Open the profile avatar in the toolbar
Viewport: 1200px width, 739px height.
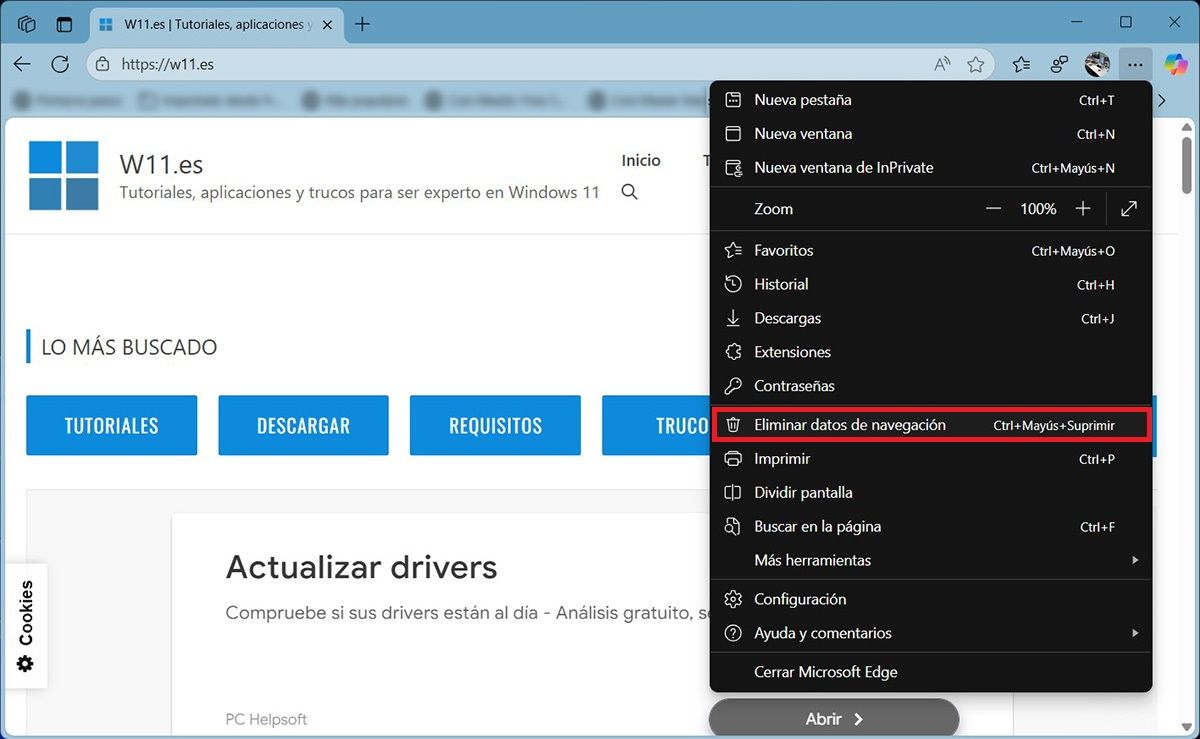(x=1097, y=64)
